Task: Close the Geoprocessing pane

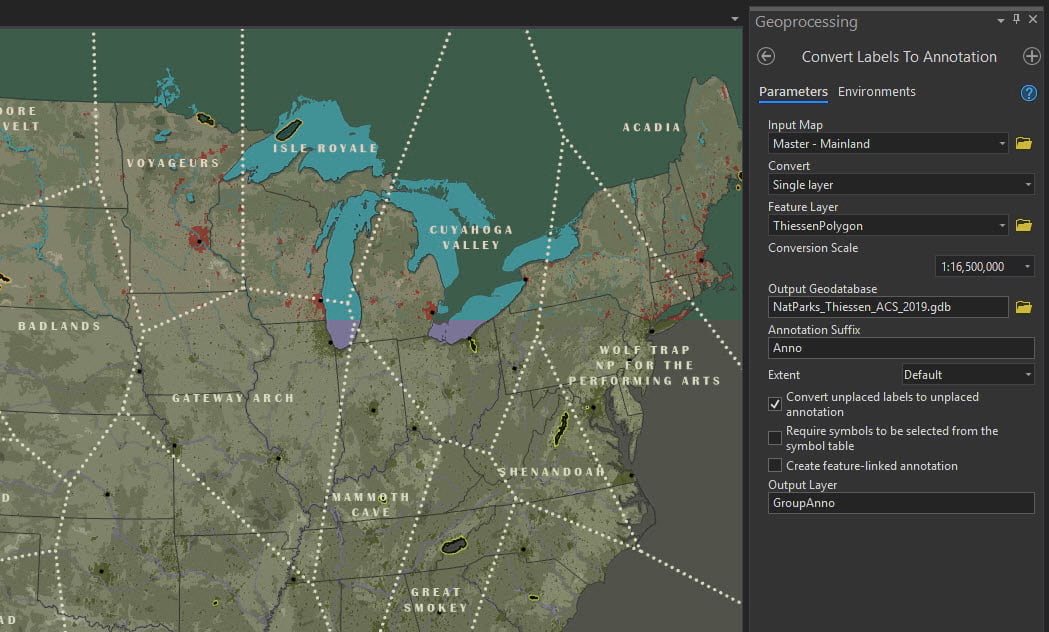Action: pyautogui.click(x=1033, y=19)
